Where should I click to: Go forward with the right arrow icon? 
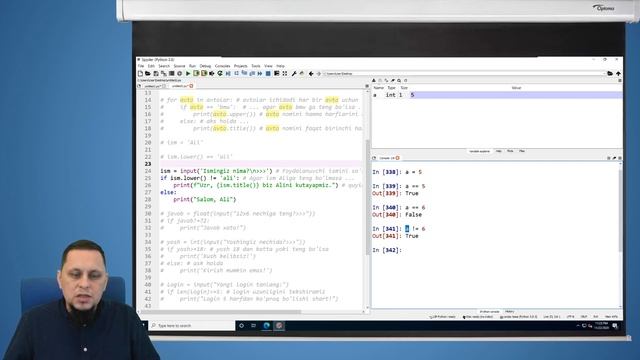319,73
